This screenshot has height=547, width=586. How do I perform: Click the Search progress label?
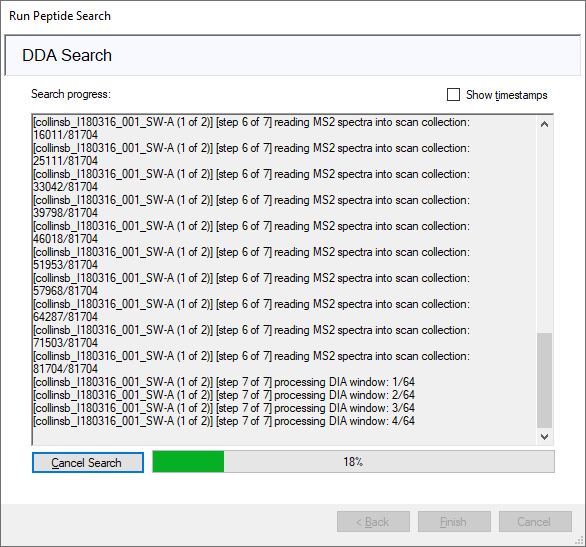pos(71,94)
